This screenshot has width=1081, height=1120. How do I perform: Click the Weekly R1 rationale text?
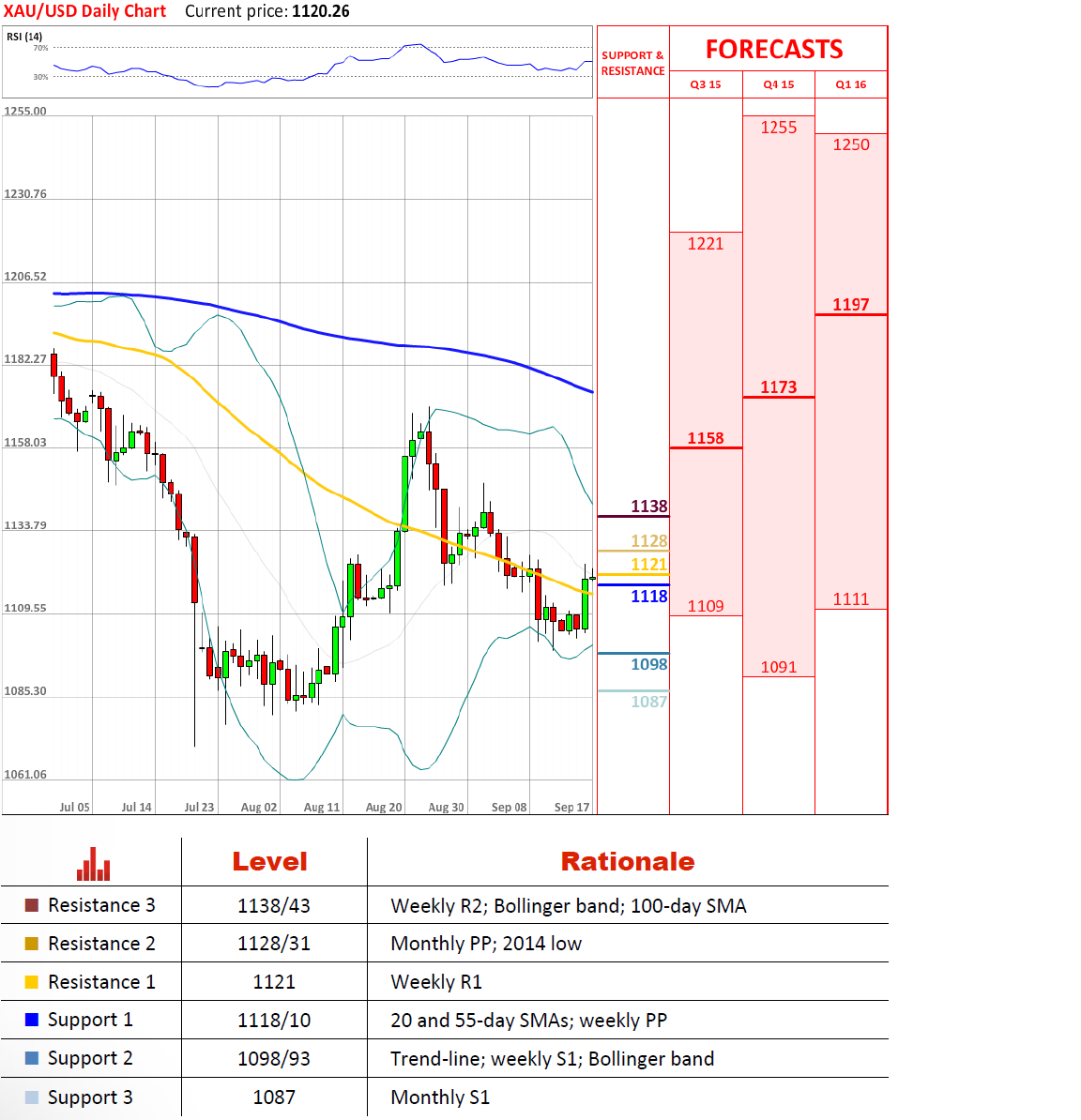coord(435,982)
